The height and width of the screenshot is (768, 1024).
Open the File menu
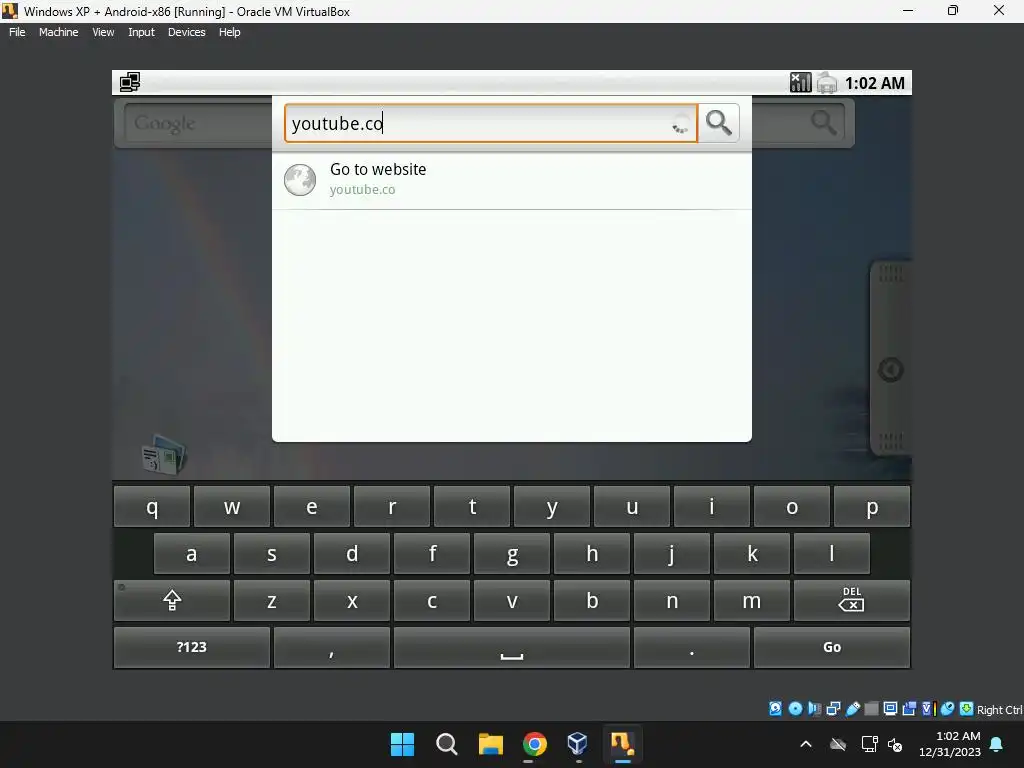pyautogui.click(x=17, y=32)
